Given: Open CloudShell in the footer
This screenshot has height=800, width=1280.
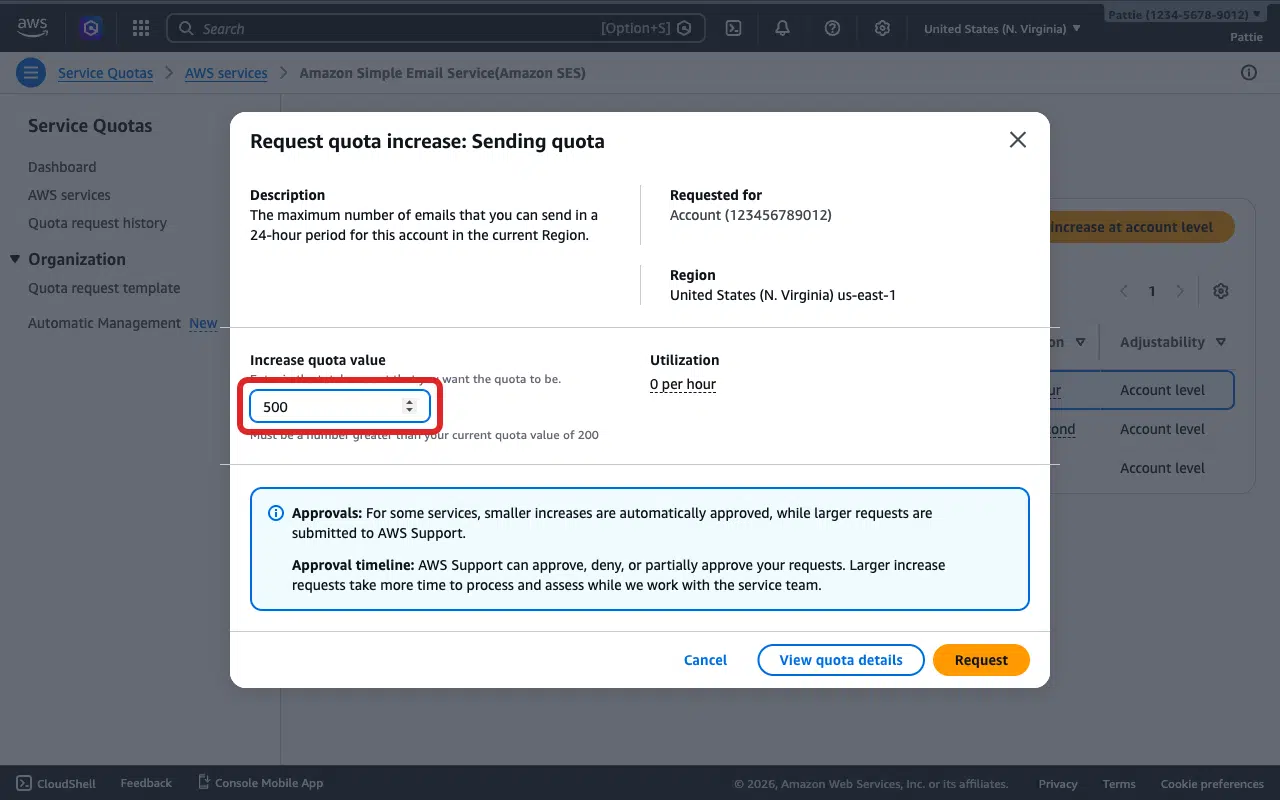Looking at the screenshot, I should tap(56, 783).
